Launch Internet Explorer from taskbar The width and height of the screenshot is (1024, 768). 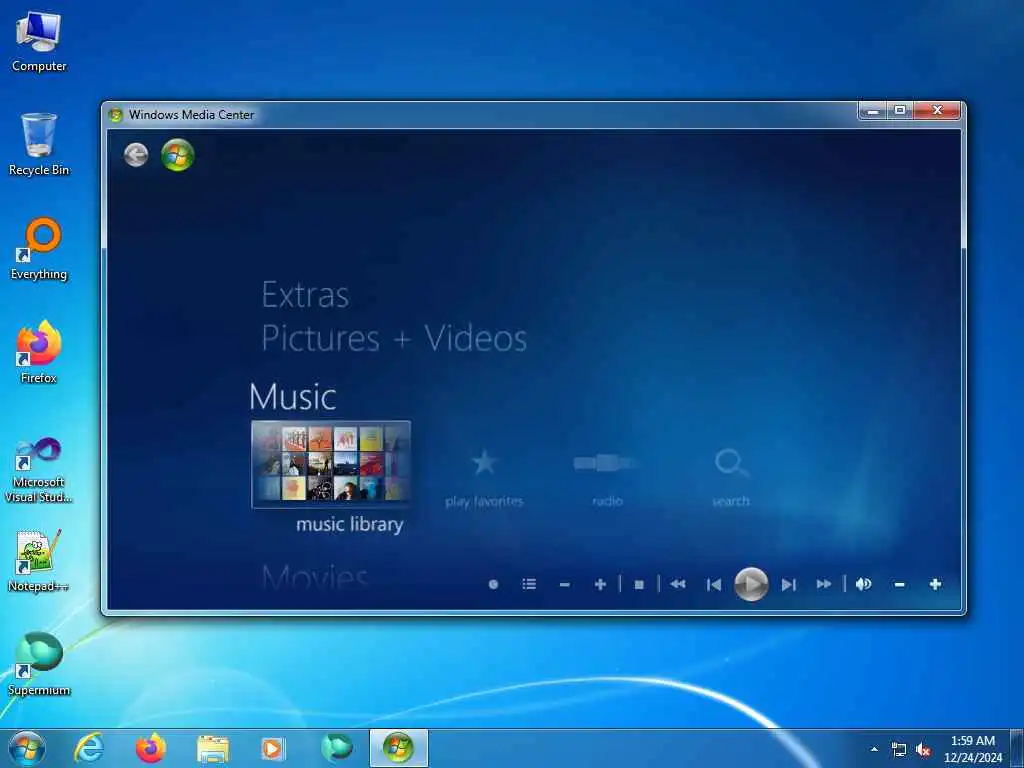point(88,748)
